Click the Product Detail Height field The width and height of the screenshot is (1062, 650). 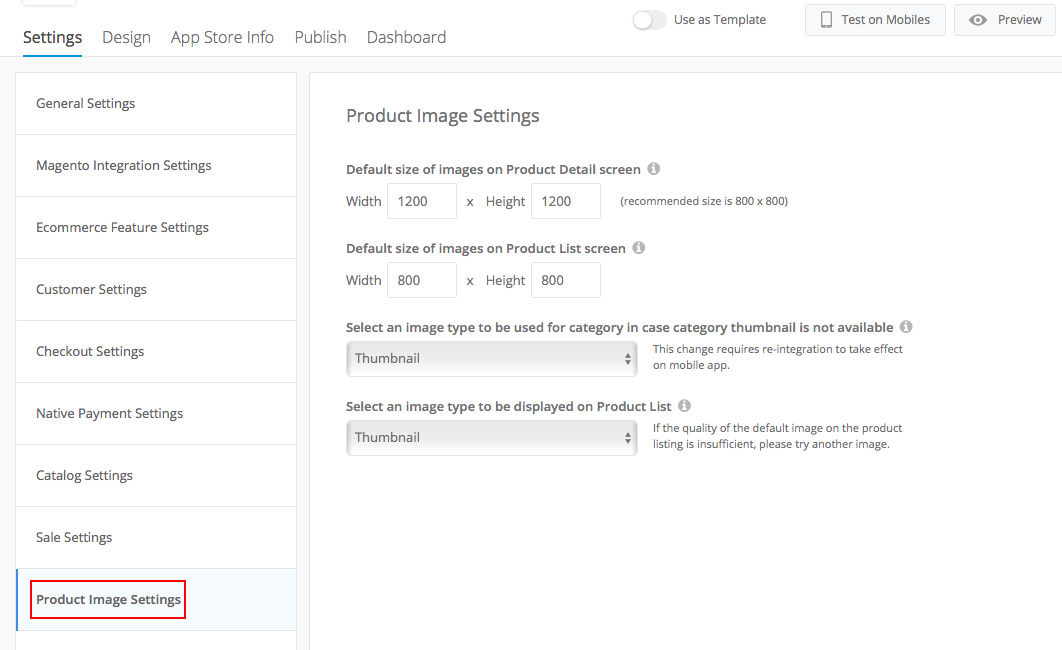566,201
